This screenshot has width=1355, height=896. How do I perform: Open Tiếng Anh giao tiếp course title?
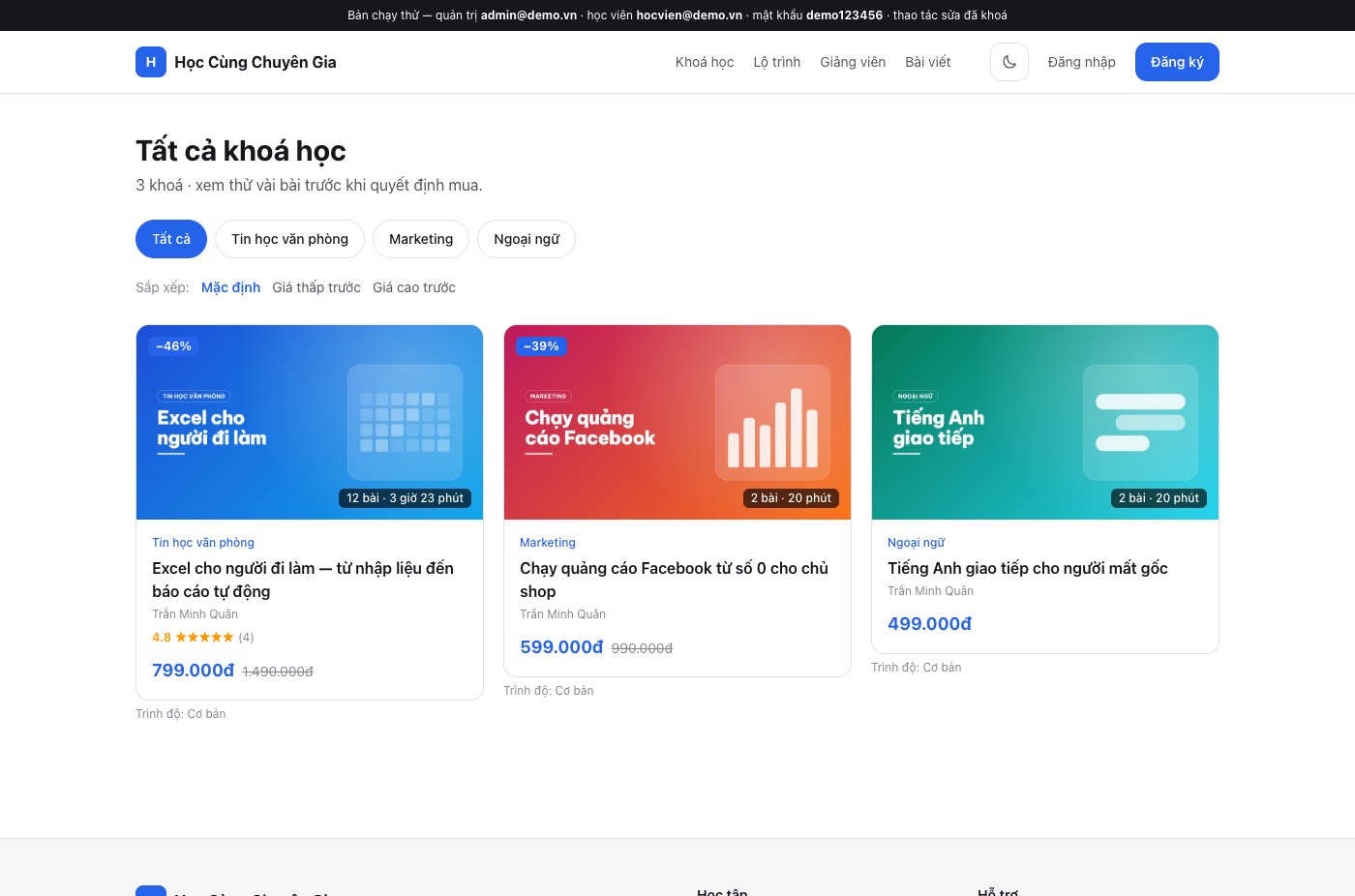(1028, 568)
